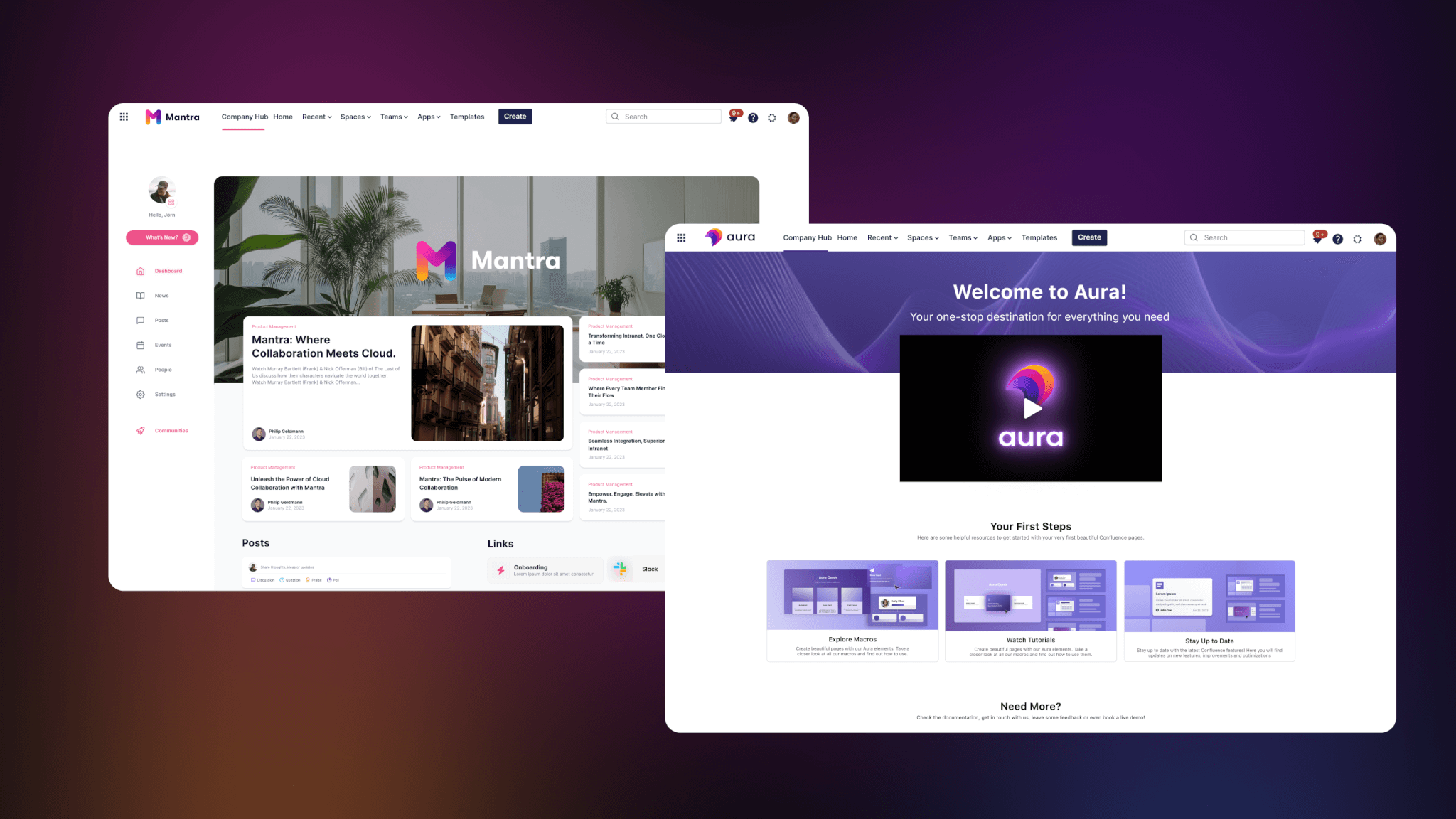This screenshot has height=819, width=1456.
Task: Click the Mantra logo icon in navbar
Action: (153, 117)
